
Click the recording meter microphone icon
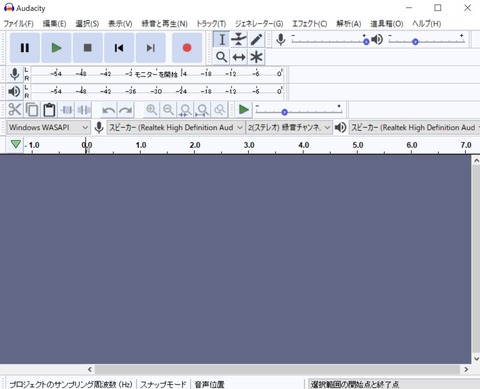click(14, 74)
